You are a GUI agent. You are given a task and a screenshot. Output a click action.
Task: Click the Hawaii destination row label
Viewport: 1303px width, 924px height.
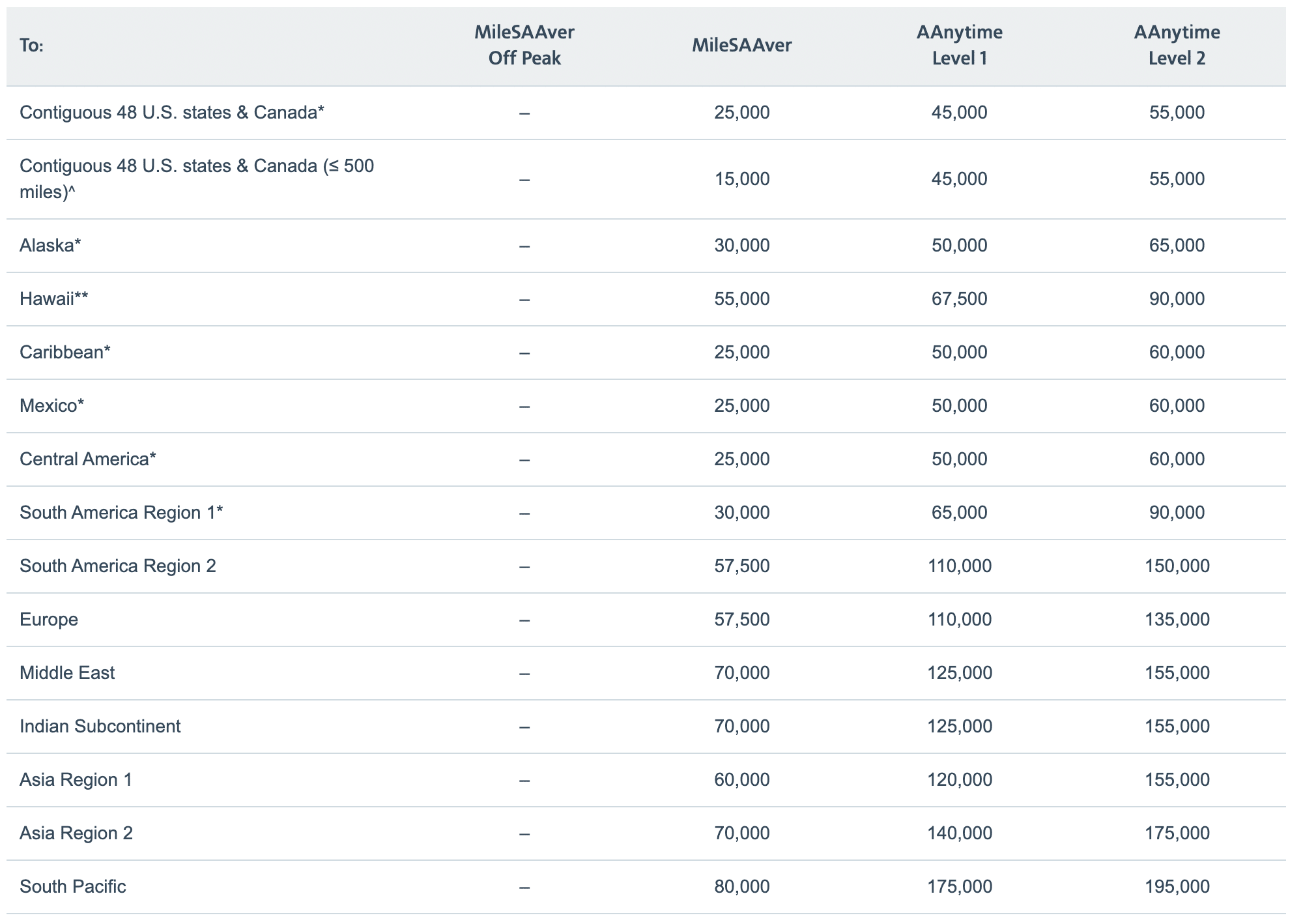pyautogui.click(x=54, y=299)
